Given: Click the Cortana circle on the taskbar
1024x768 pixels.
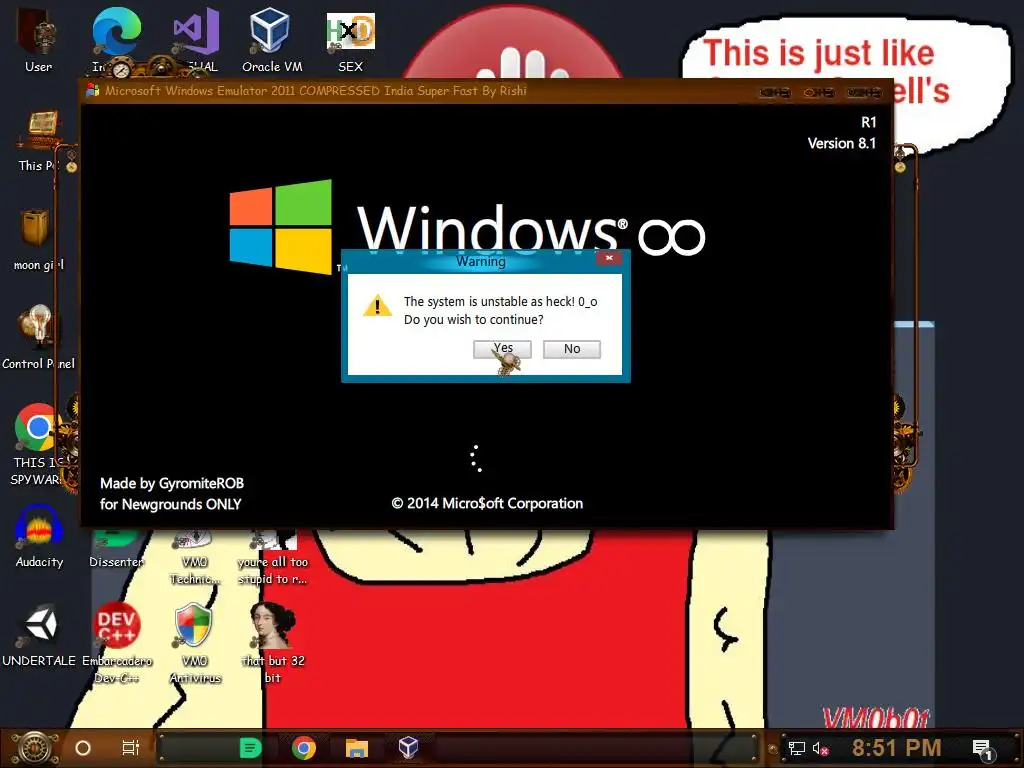Looking at the screenshot, I should click(83, 748).
